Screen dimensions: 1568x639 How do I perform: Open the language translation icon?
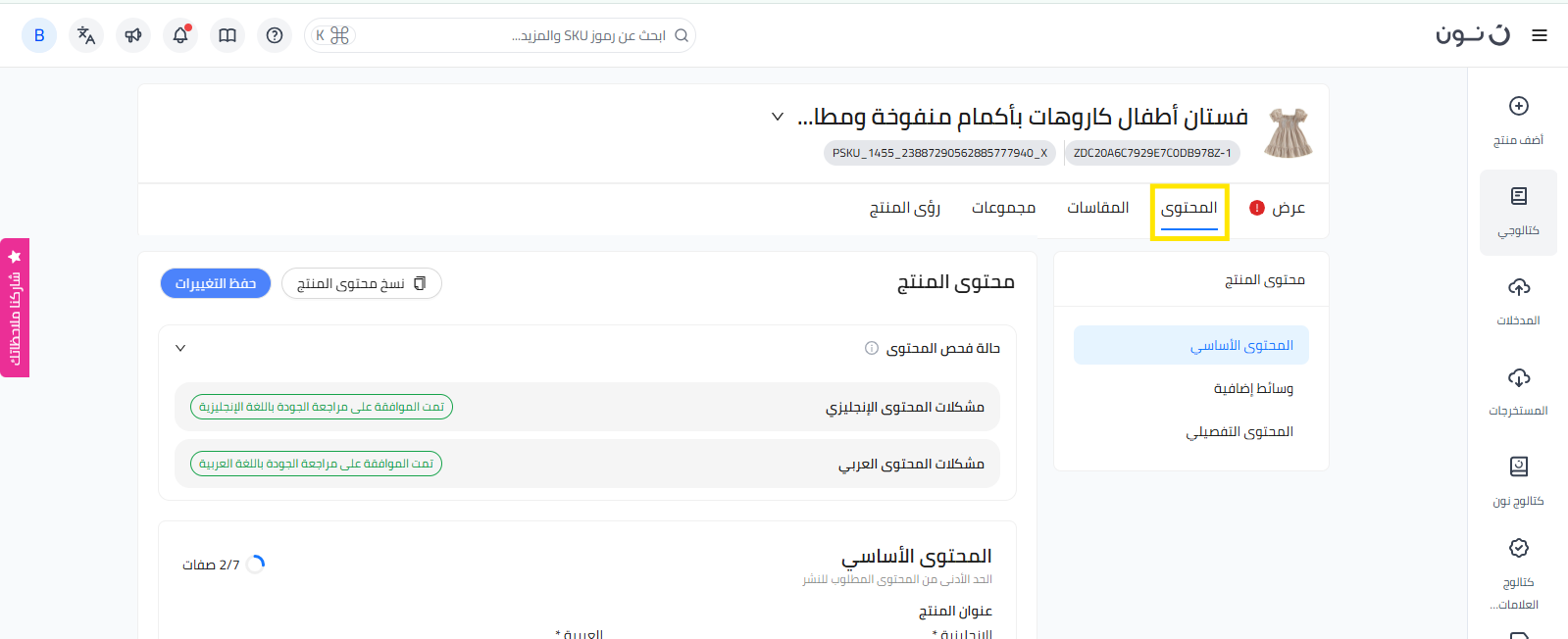pyautogui.click(x=86, y=35)
